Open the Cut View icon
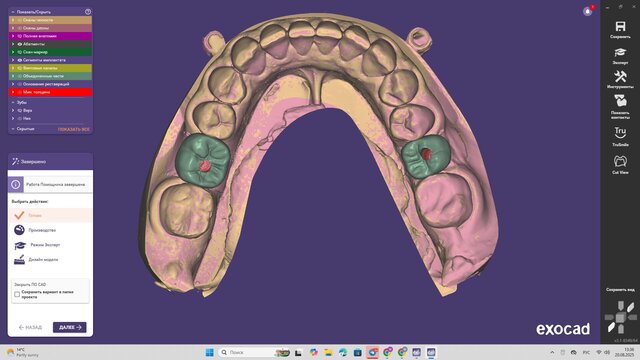 tap(620, 161)
